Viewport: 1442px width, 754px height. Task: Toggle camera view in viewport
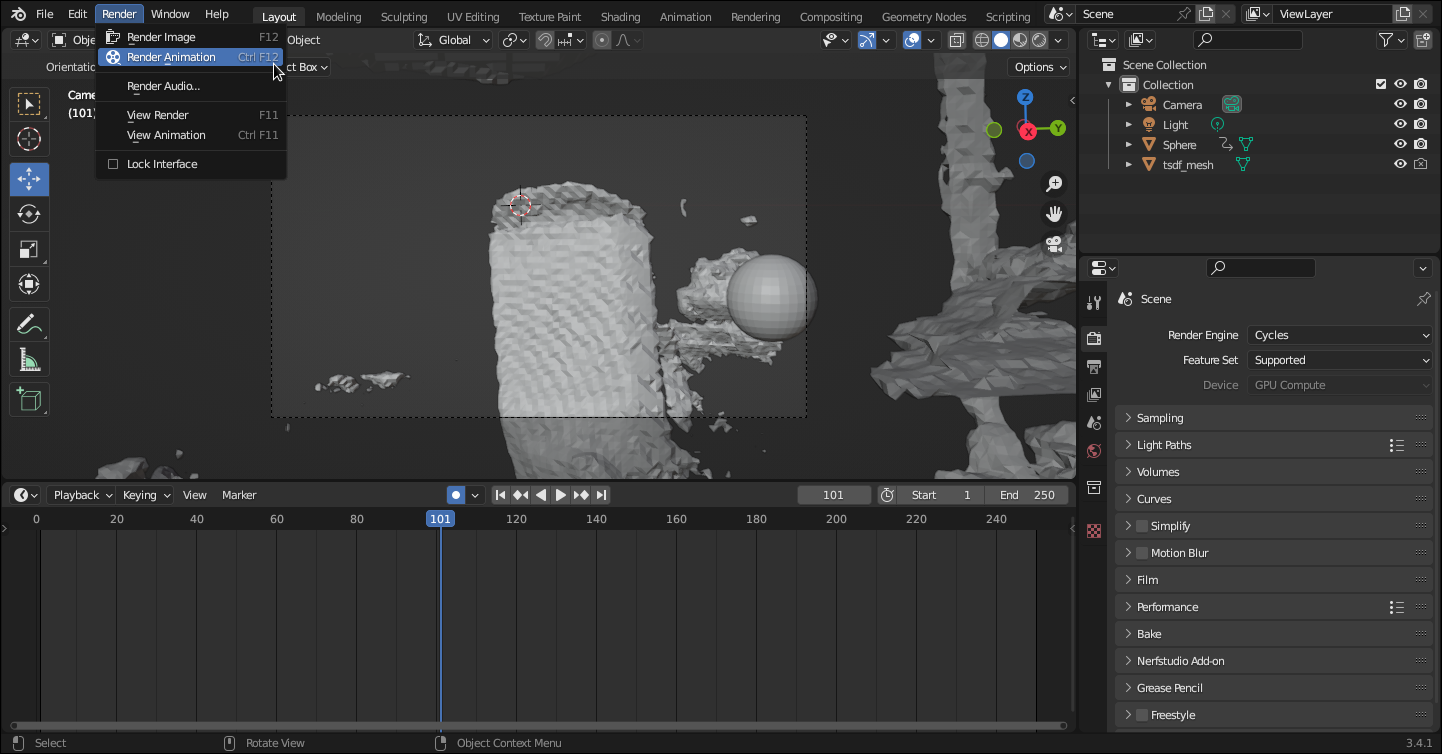click(x=1053, y=244)
